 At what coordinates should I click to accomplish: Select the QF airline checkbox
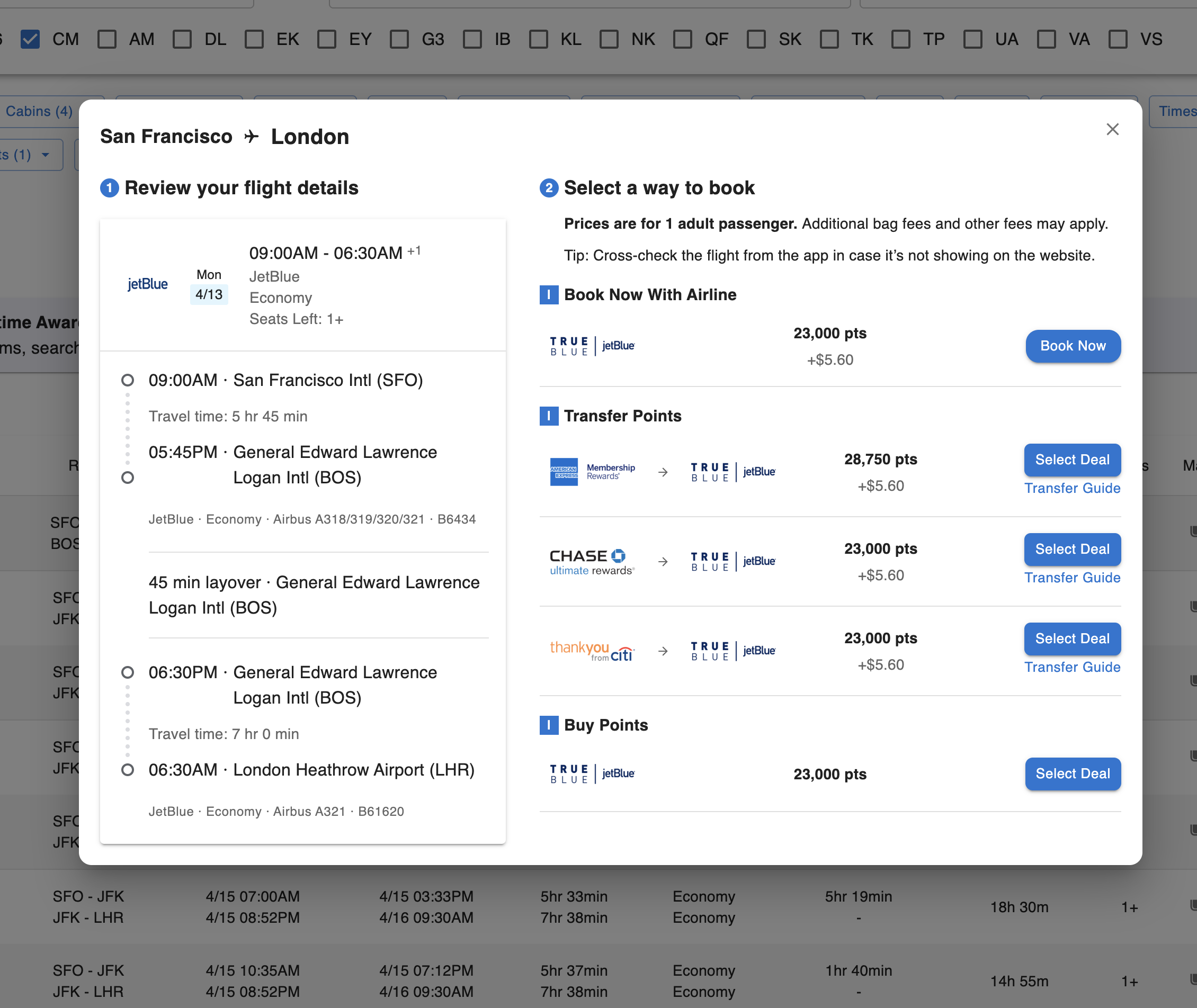pos(683,39)
